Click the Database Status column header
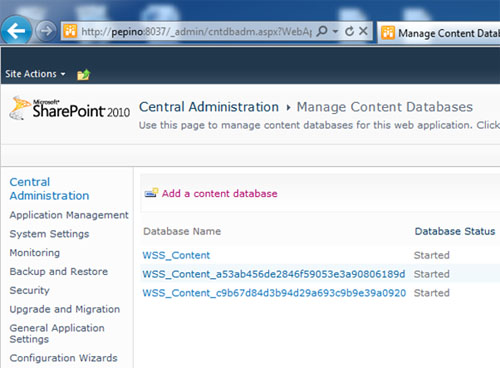The height and width of the screenshot is (368, 500). pyautogui.click(x=455, y=231)
